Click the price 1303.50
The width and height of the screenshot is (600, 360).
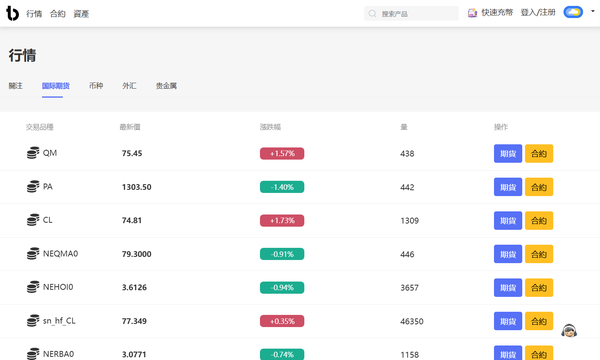(137, 187)
